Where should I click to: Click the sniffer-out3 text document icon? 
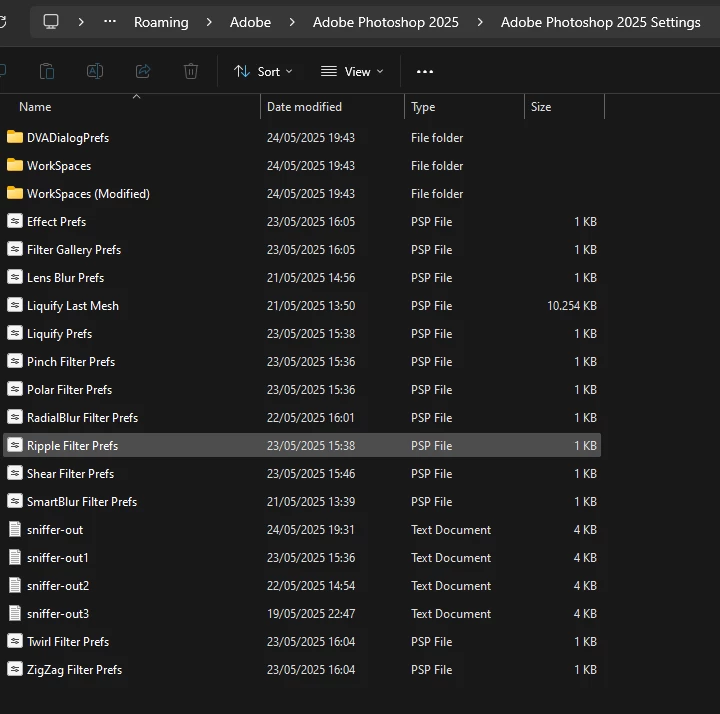pos(15,613)
